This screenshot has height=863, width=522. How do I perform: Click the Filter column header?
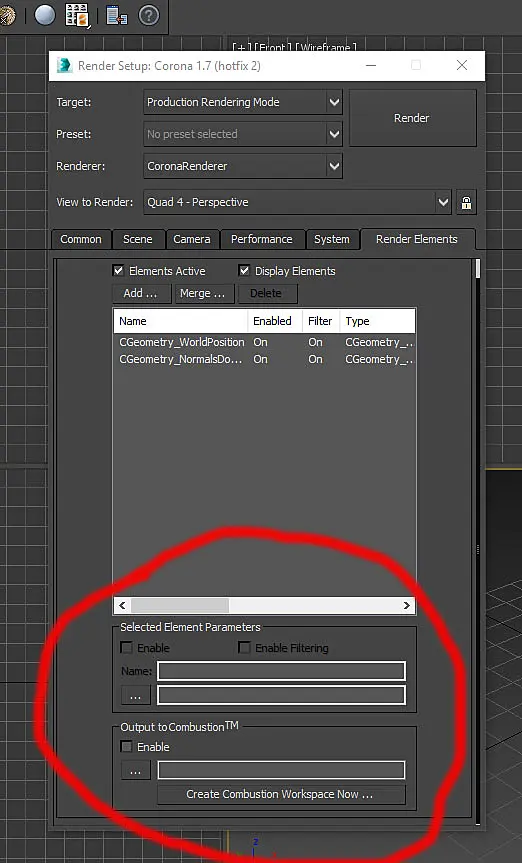321,321
